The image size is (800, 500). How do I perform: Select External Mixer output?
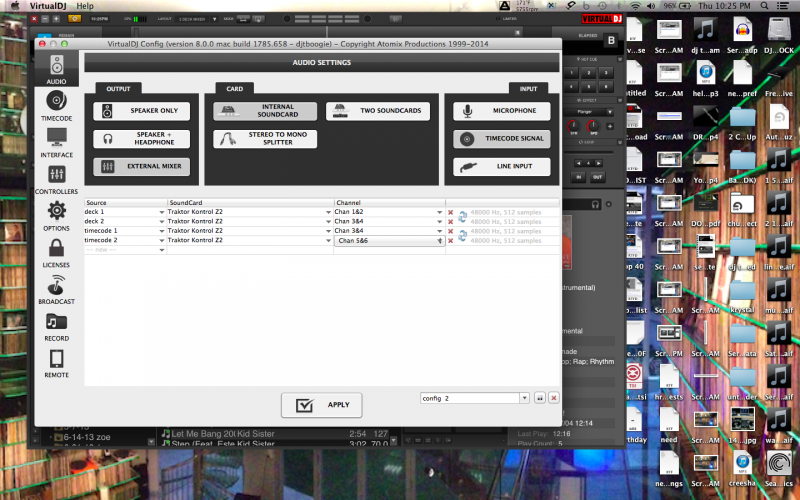click(141, 166)
